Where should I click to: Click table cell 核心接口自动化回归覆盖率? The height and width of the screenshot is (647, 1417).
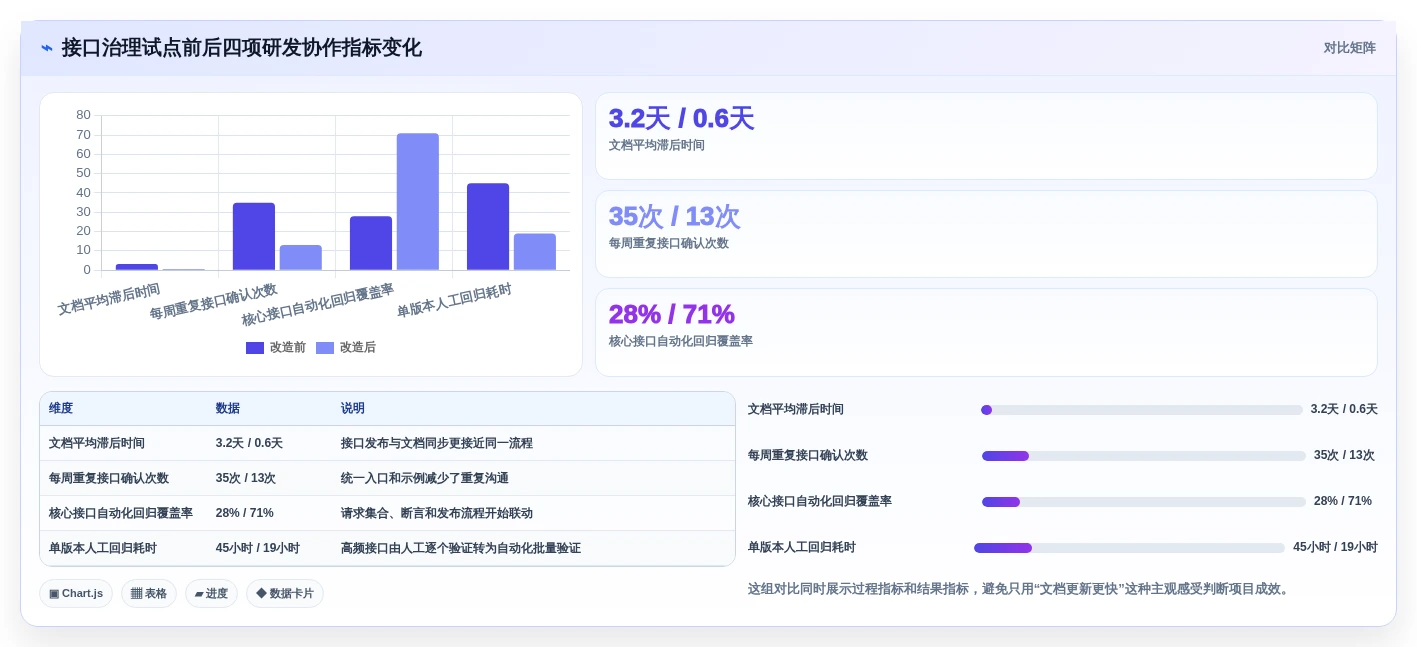tap(121, 513)
